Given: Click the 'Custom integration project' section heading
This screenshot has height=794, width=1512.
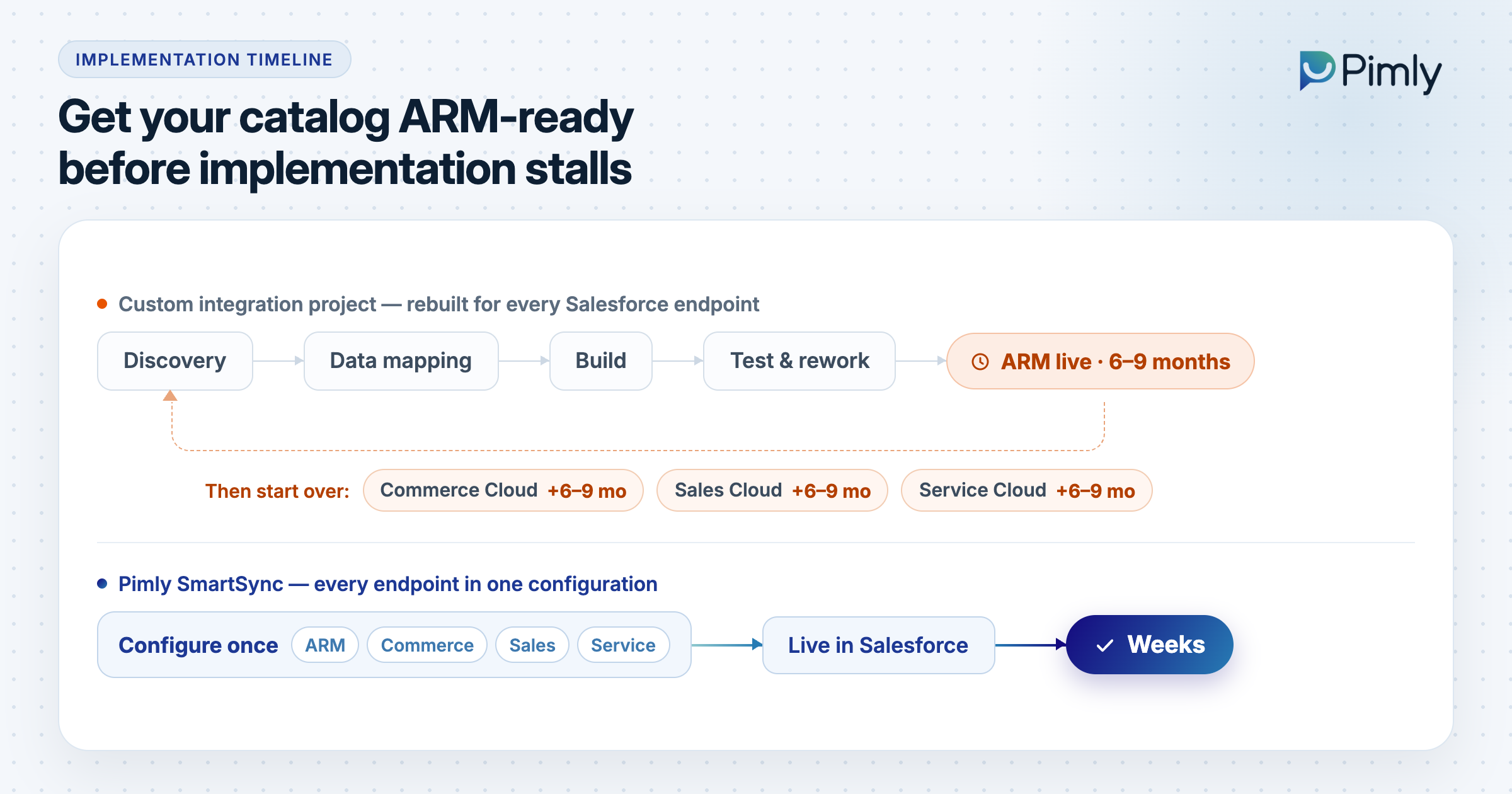Looking at the screenshot, I should [439, 304].
